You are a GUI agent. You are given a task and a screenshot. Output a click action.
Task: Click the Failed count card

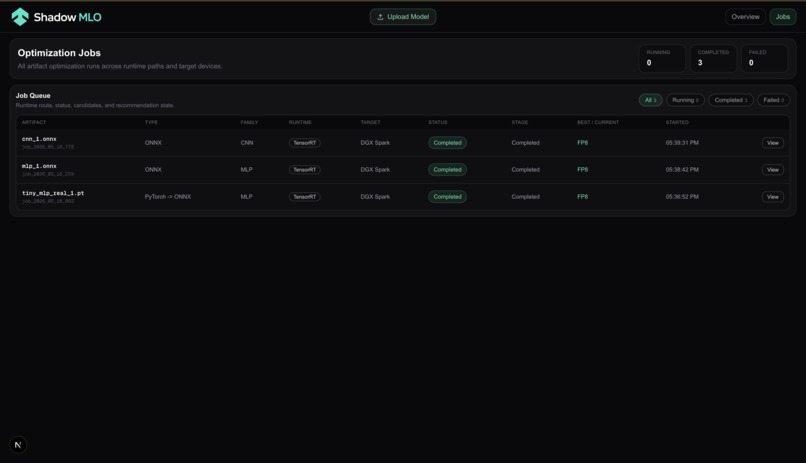tap(764, 58)
